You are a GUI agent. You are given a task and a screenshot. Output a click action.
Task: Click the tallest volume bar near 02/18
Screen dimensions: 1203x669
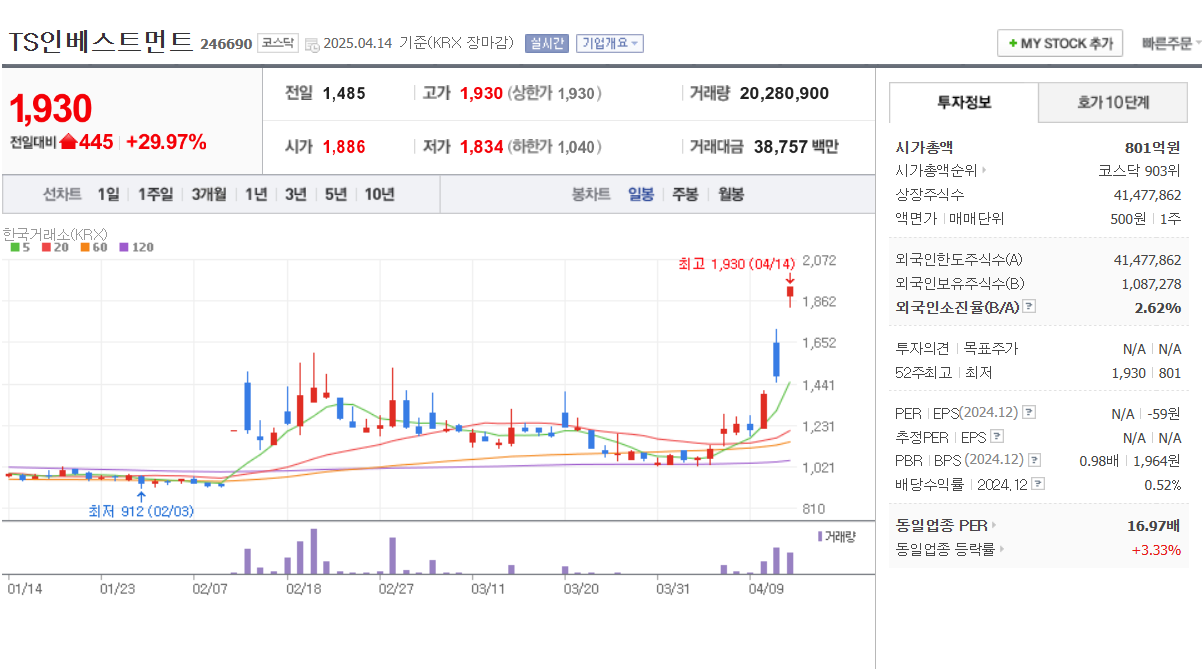(313, 551)
